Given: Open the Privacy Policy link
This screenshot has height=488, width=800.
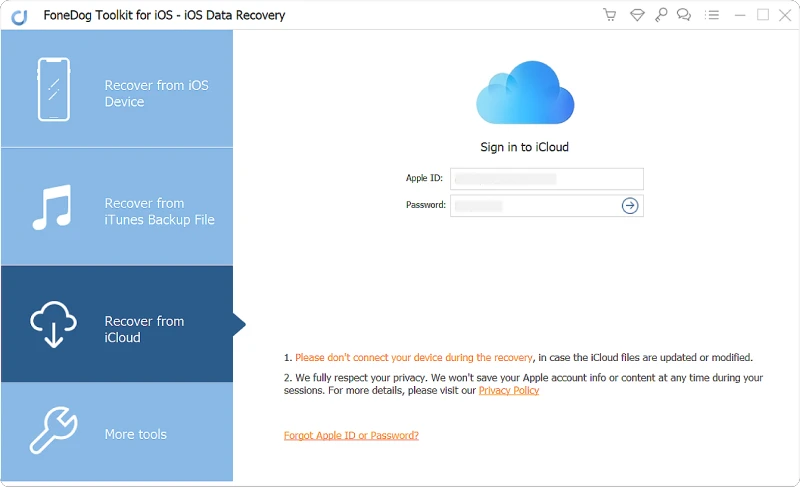Looking at the screenshot, I should pos(508,391).
